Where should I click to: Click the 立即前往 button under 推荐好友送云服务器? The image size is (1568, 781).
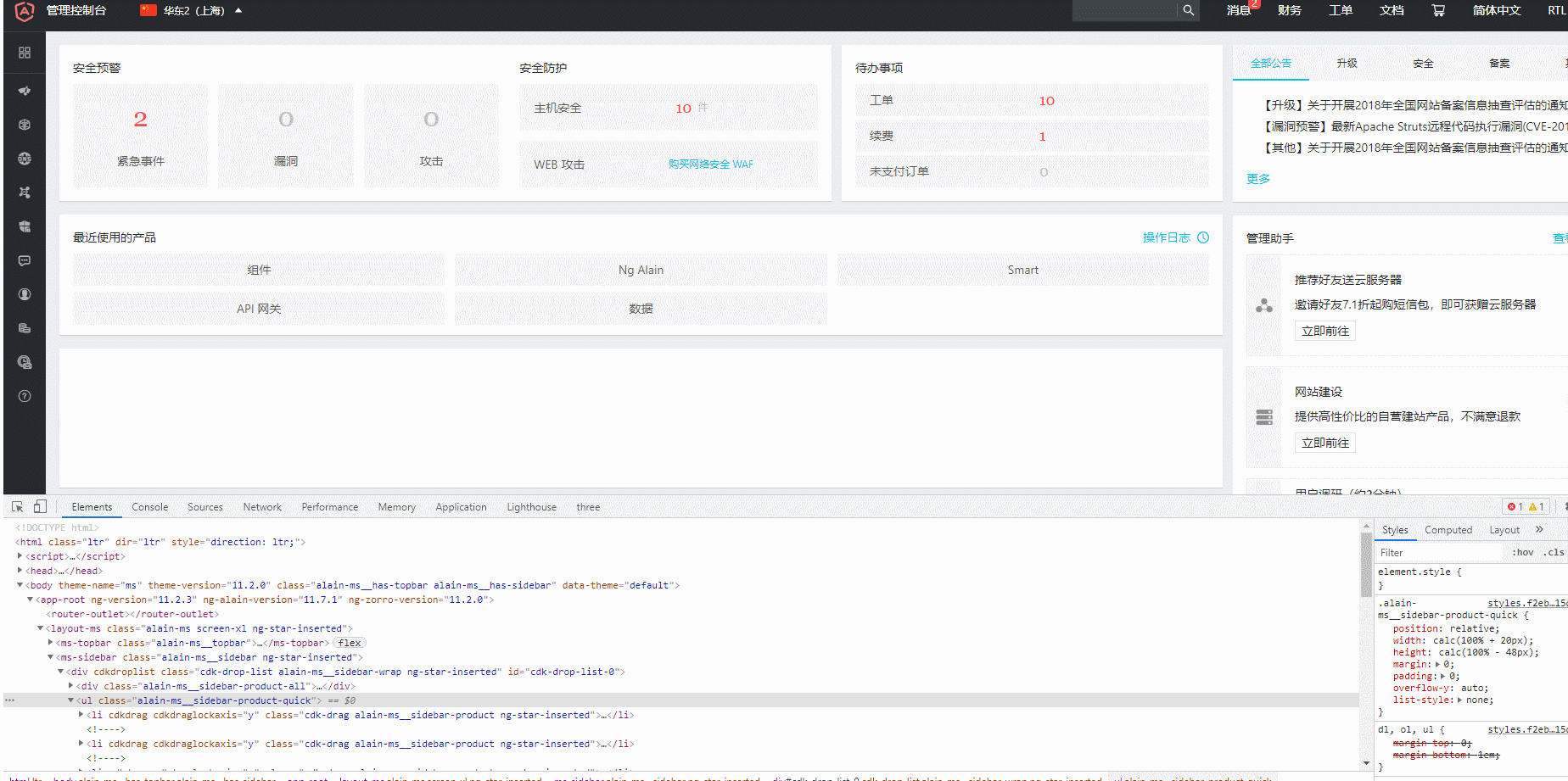1324,331
